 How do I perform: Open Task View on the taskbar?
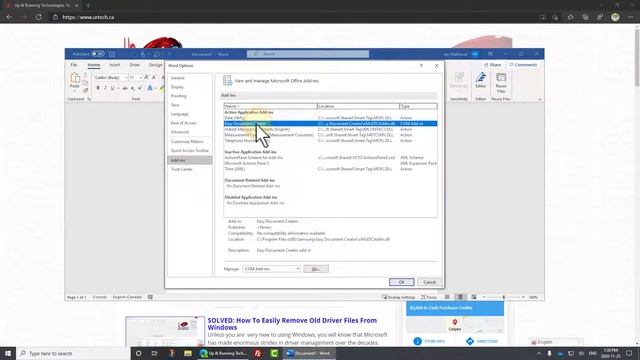[155, 353]
